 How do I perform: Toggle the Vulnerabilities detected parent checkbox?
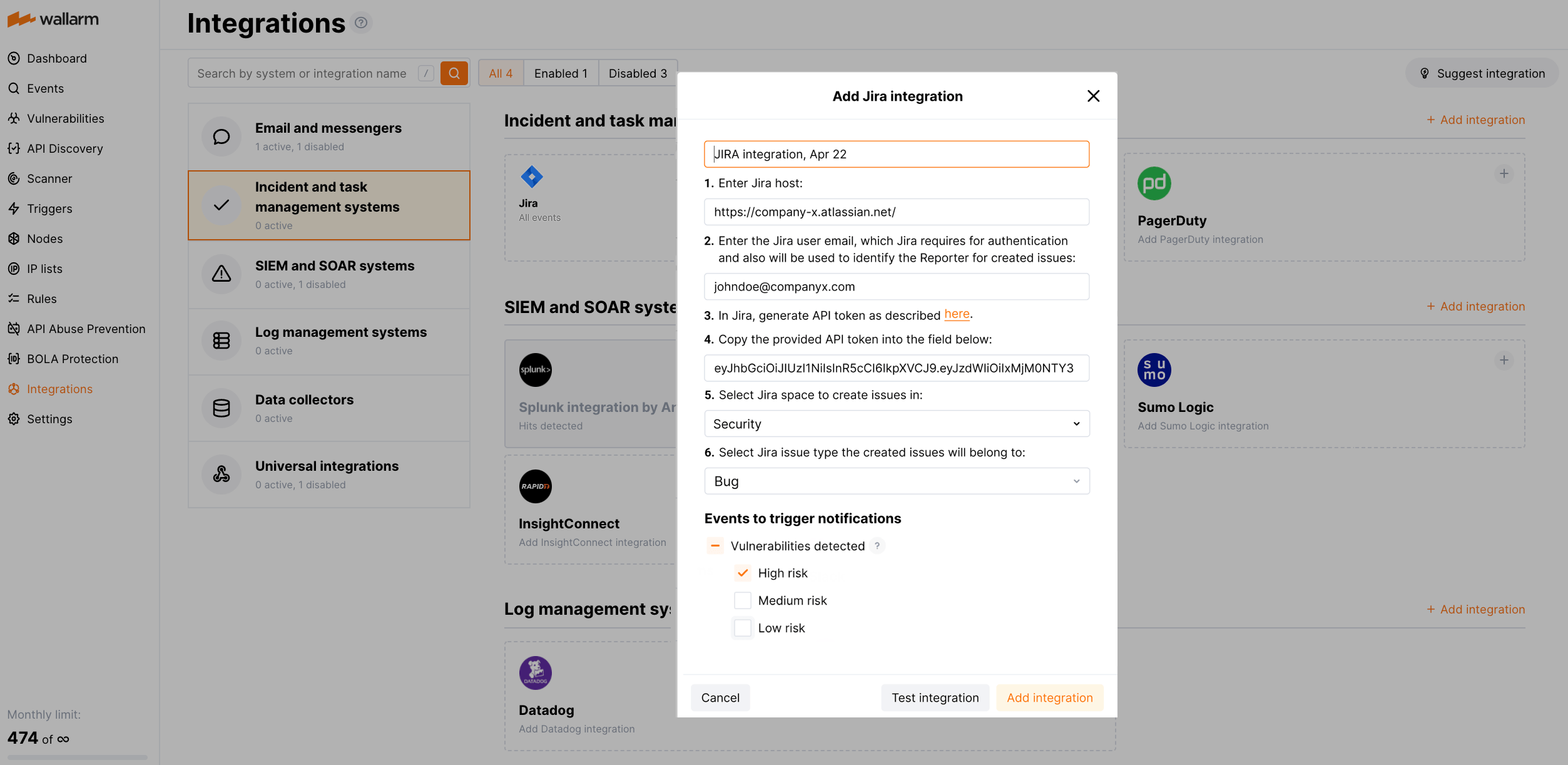click(715, 546)
